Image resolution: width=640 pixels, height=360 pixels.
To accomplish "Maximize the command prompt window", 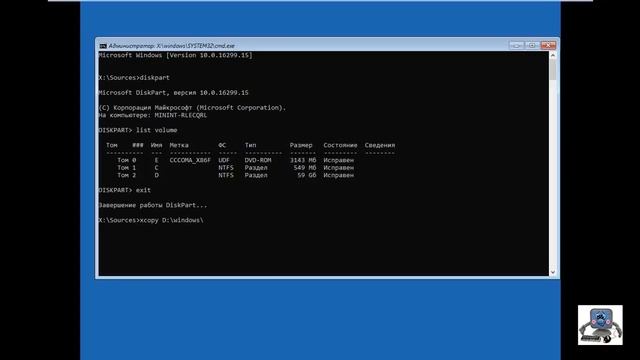I will click(532, 45).
